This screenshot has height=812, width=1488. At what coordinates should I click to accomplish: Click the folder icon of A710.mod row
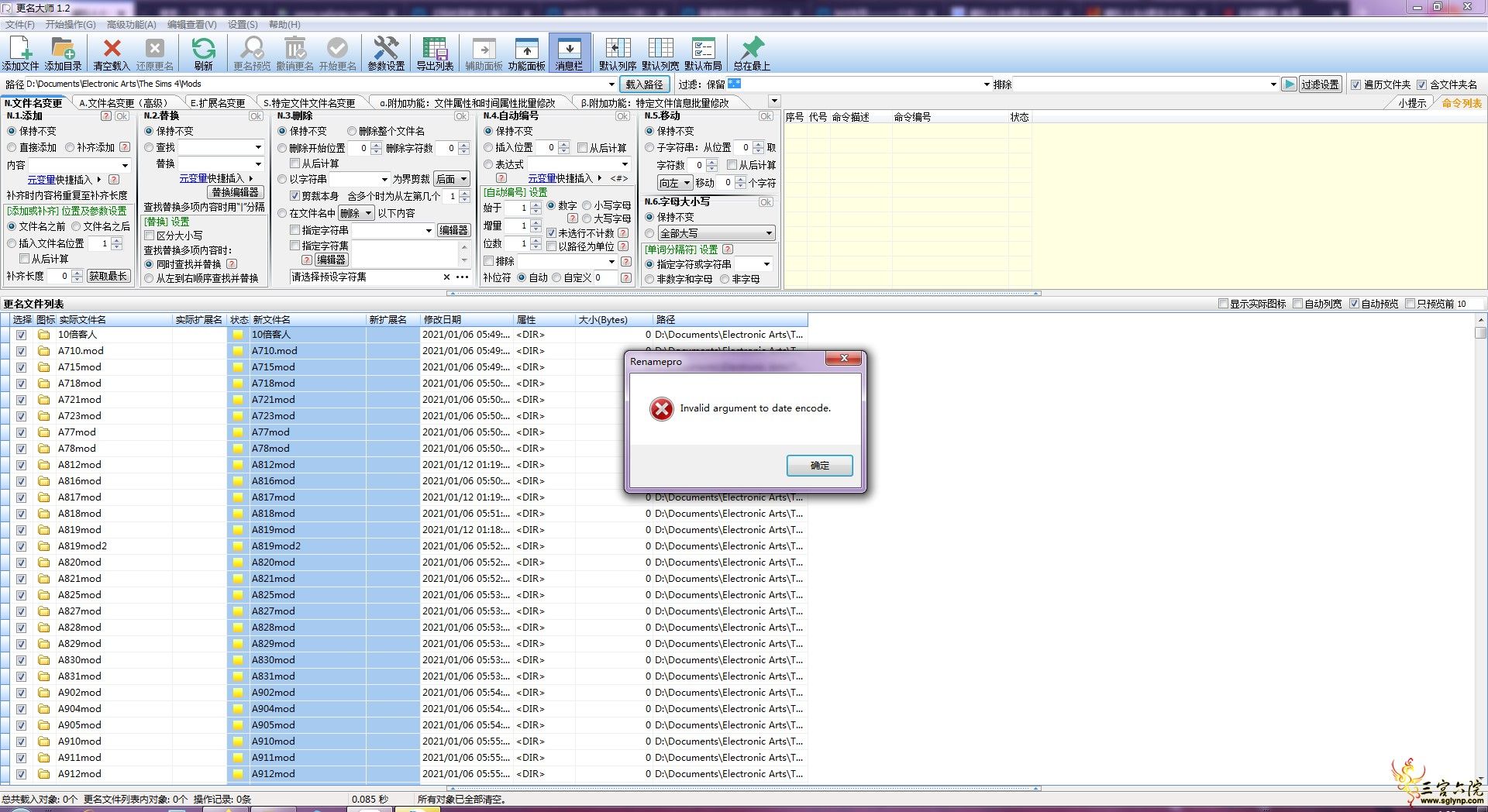[x=44, y=351]
